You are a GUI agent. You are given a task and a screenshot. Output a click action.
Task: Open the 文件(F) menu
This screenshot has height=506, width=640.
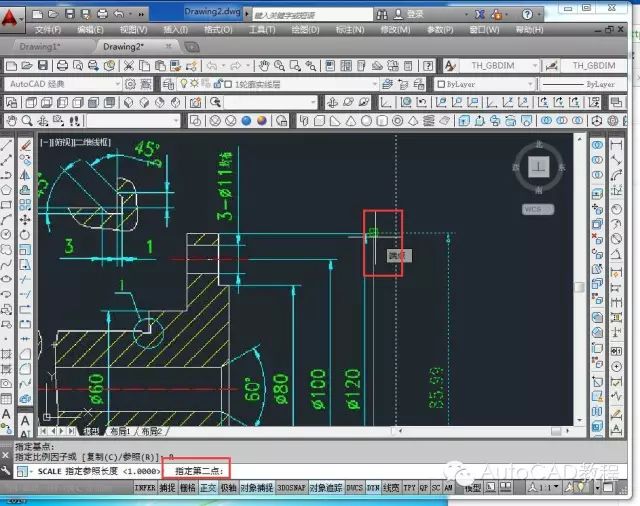(48, 30)
